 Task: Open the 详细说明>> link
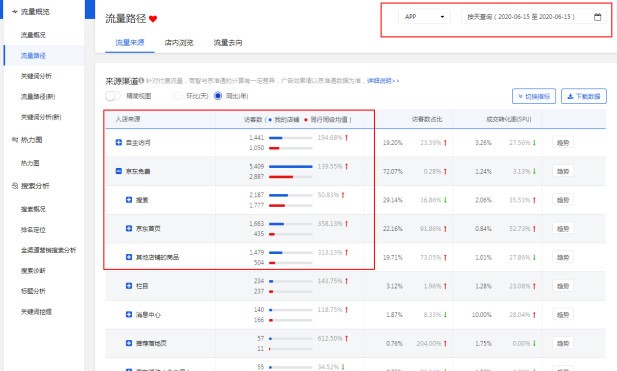point(383,81)
